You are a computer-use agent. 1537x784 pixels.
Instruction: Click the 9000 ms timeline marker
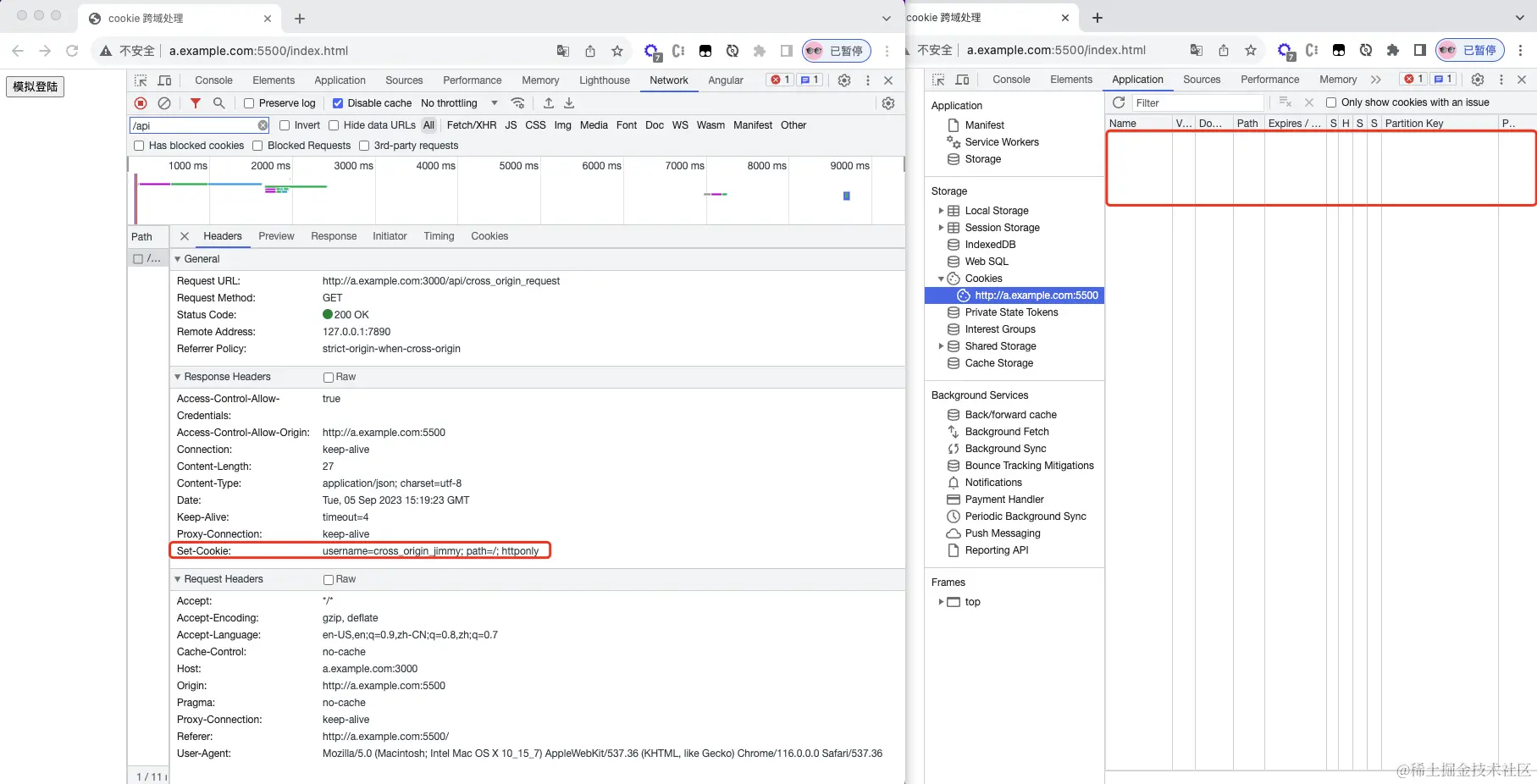[849, 166]
